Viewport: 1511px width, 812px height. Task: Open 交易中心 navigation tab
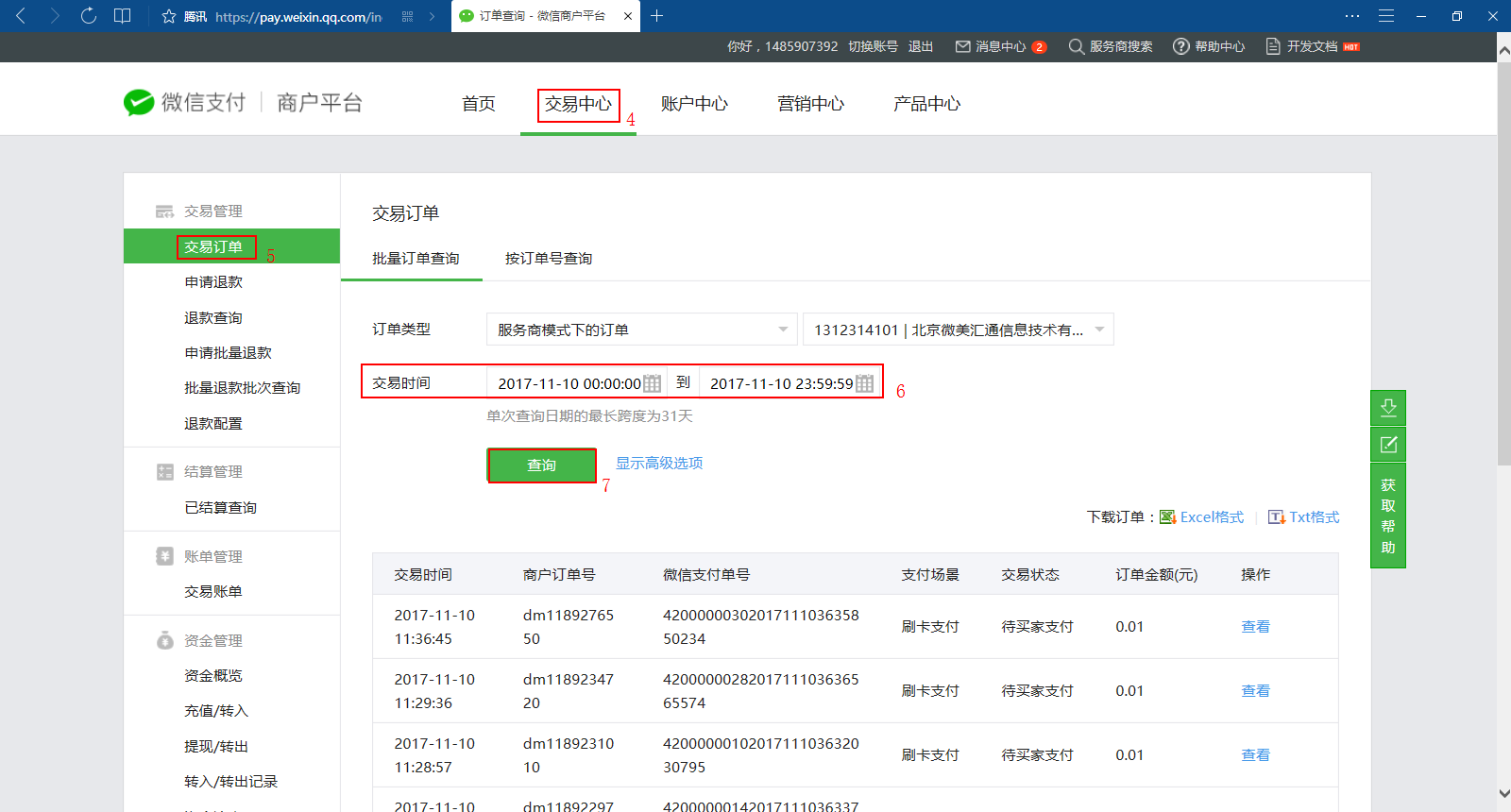(x=578, y=104)
